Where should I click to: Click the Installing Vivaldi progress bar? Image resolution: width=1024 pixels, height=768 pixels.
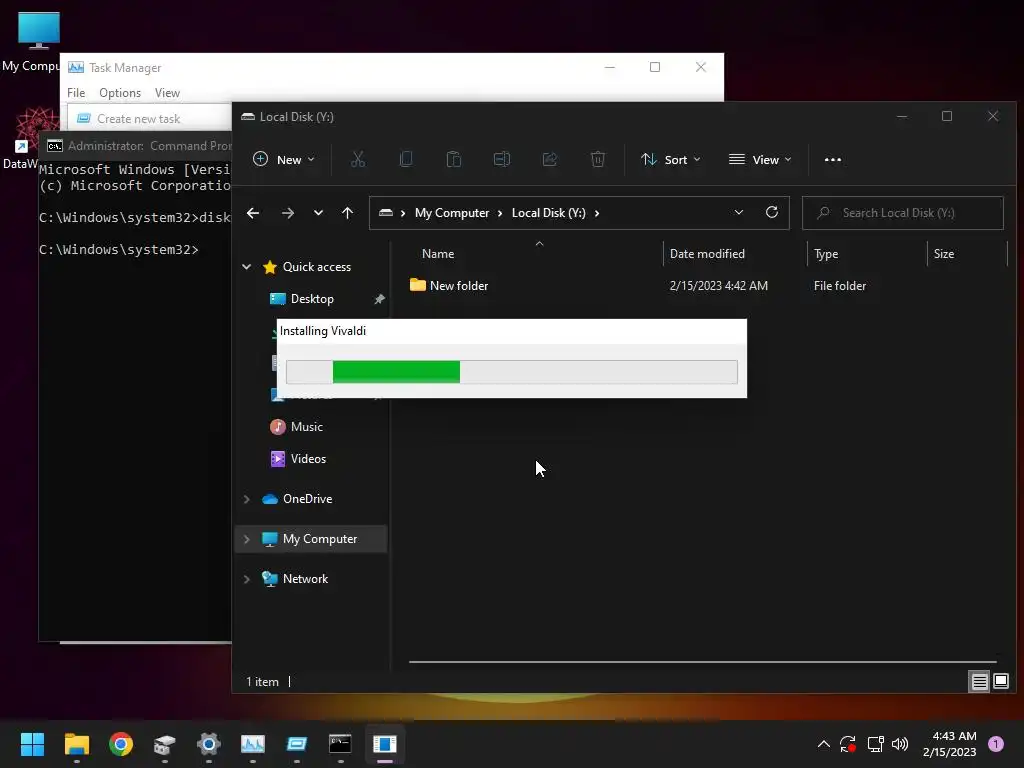tap(512, 372)
